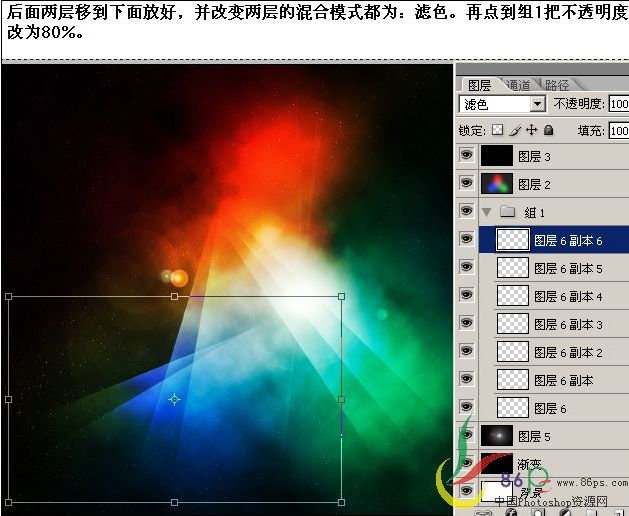Select layer name 渐变

[530, 464]
